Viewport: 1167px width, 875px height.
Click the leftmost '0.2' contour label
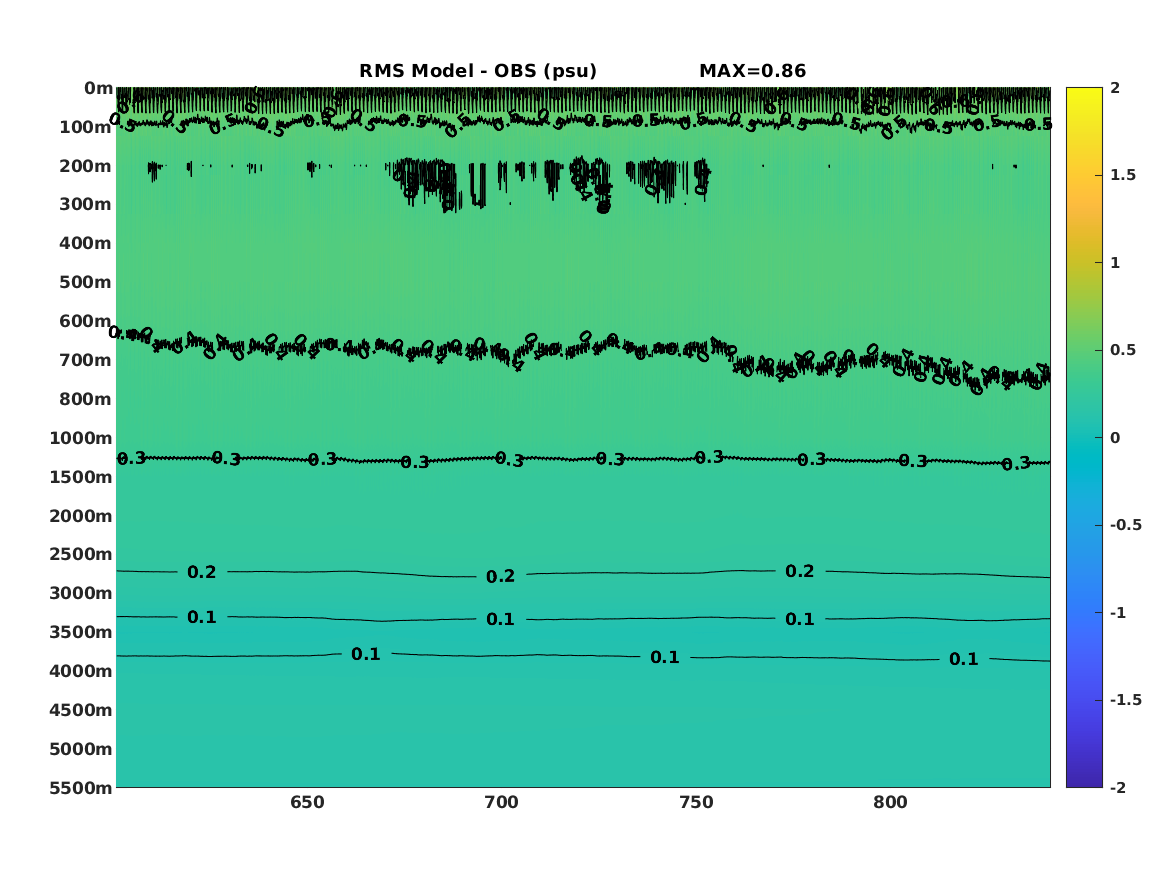202,572
